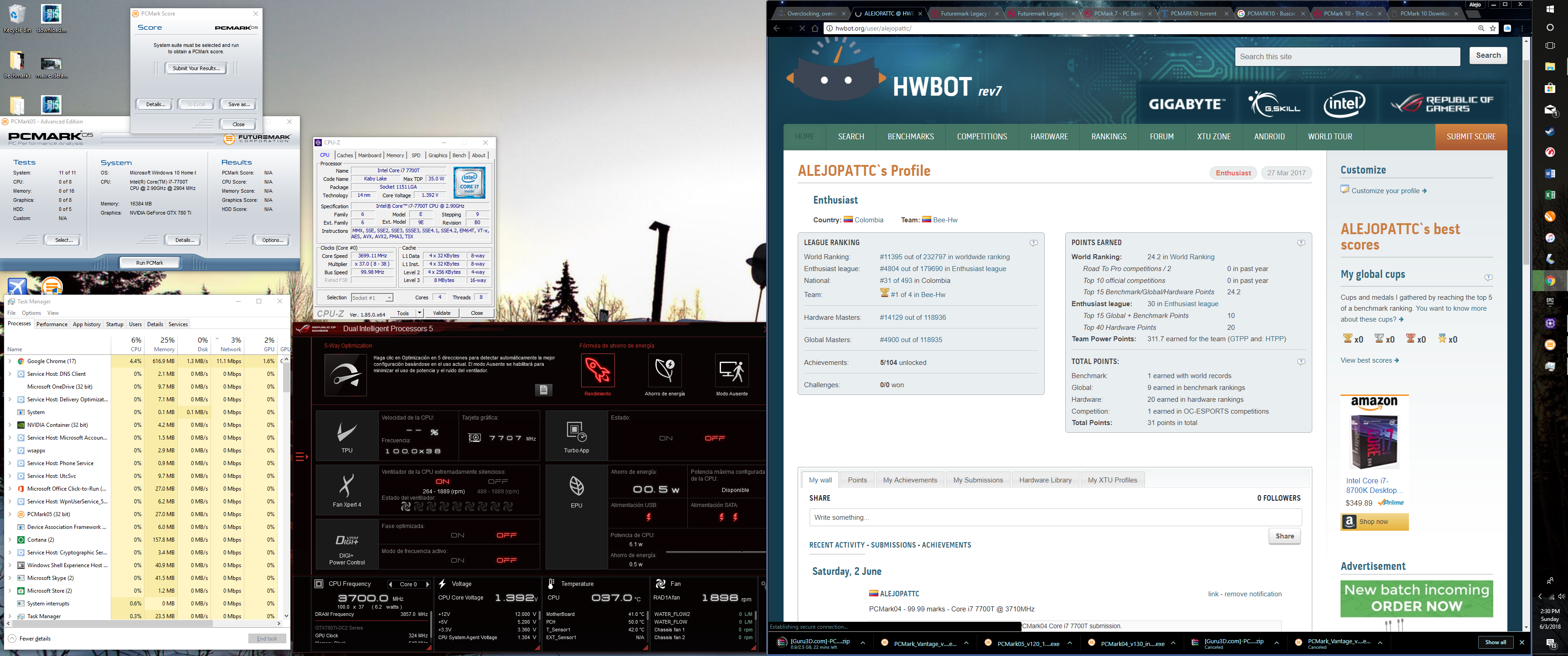Select Ahorro de energía leaf mode
Screen dimensions: 1568x656
pyautogui.click(x=665, y=371)
